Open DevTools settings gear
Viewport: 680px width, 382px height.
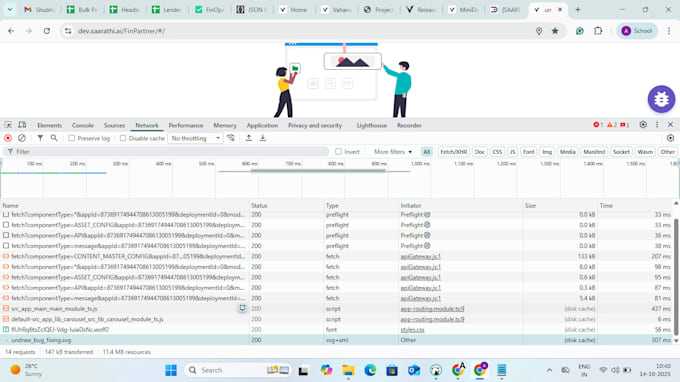click(643, 125)
